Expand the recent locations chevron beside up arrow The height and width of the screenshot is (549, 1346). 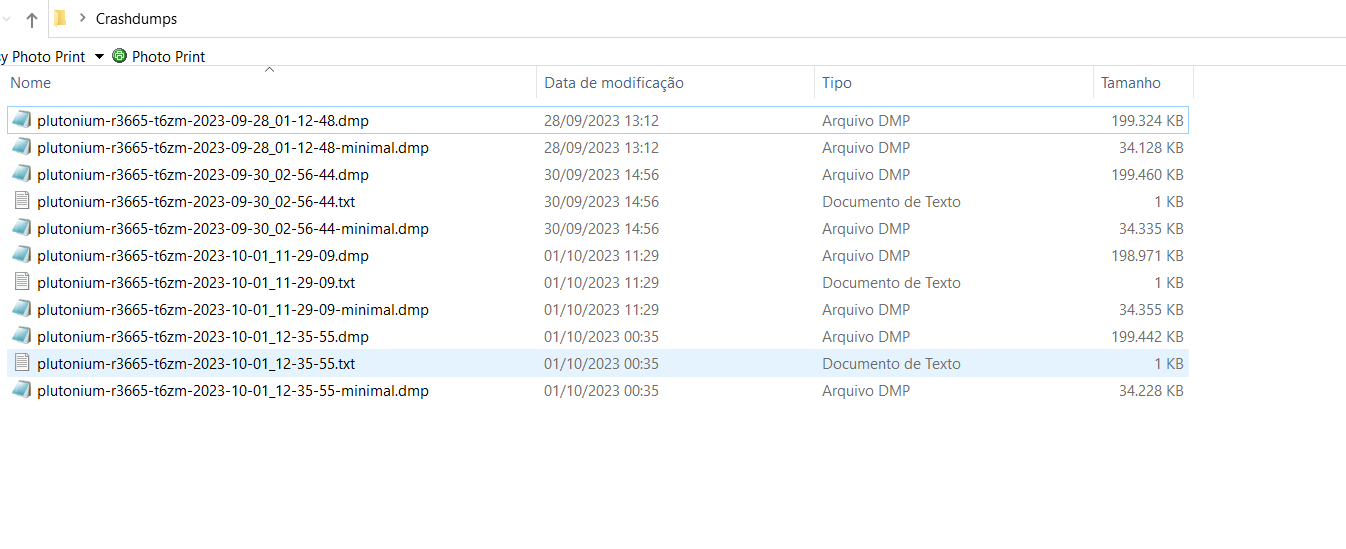[x=6, y=19]
